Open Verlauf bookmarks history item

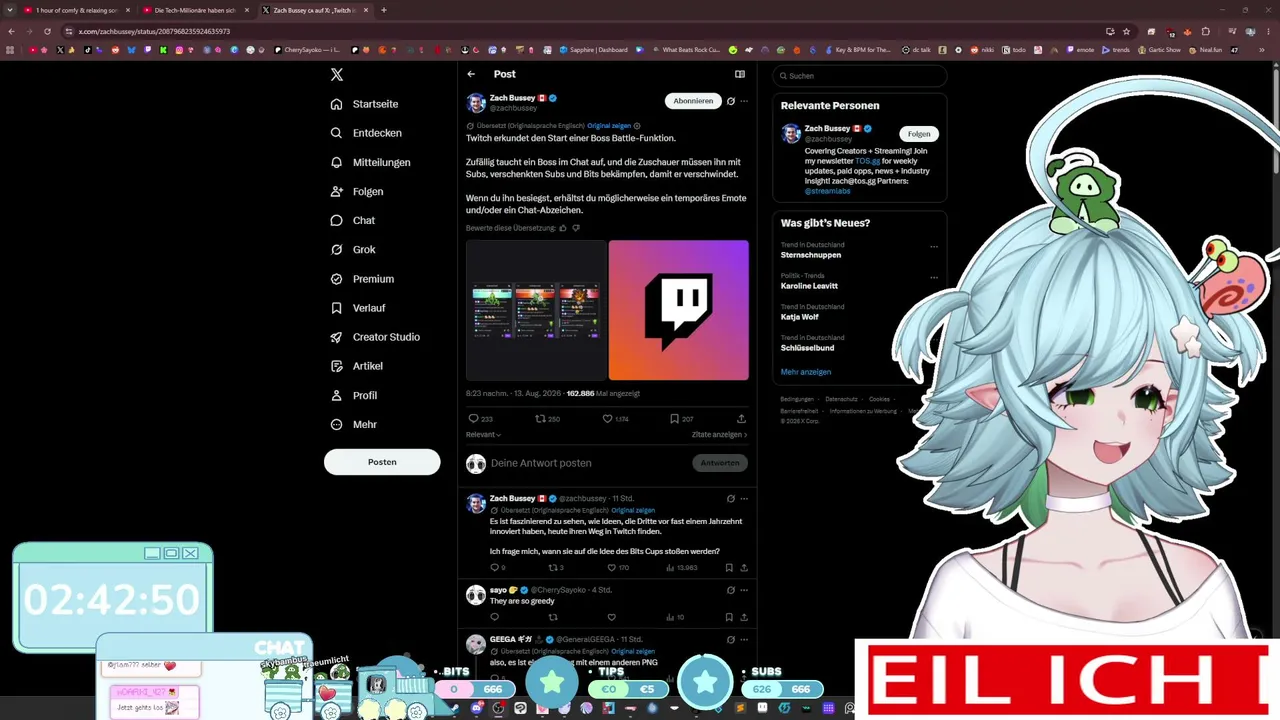click(358, 308)
